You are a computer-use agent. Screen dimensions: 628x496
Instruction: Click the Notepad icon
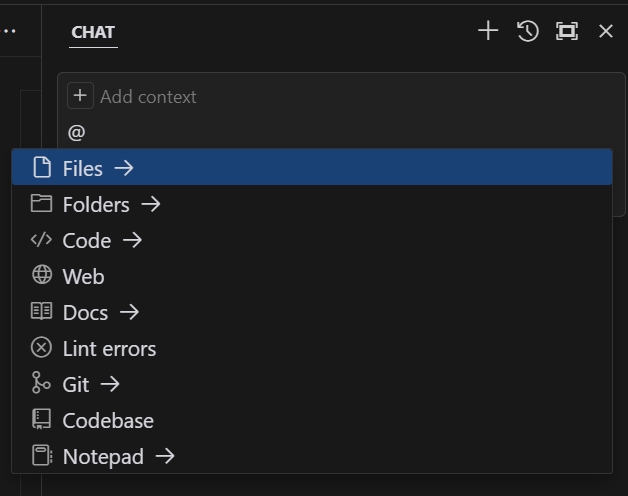(42, 455)
